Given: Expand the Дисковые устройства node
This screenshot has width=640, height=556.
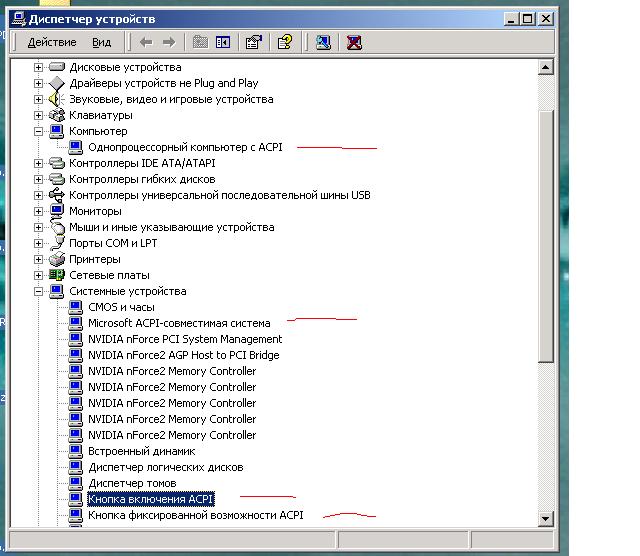Looking at the screenshot, I should coord(38,67).
